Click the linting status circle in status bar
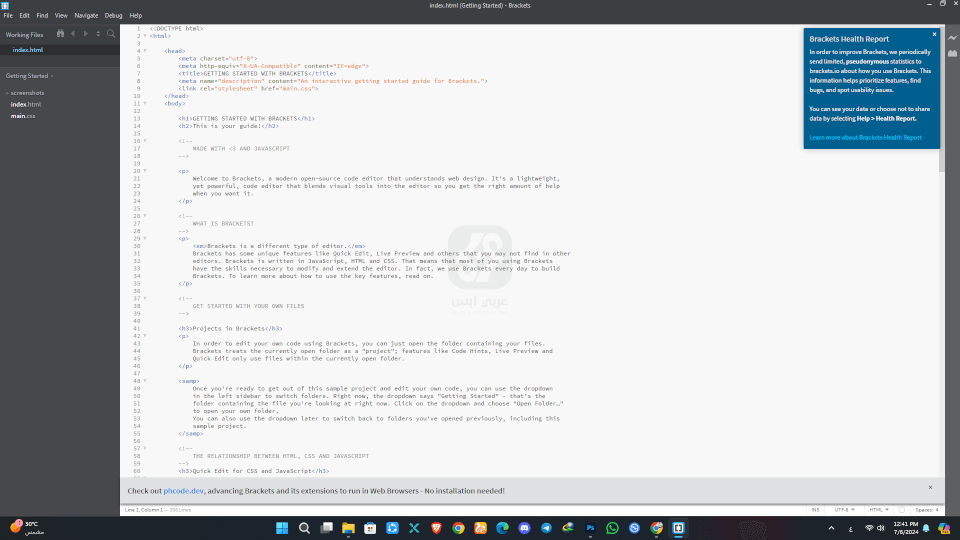Image resolution: width=960 pixels, height=540 pixels. pos(902,510)
